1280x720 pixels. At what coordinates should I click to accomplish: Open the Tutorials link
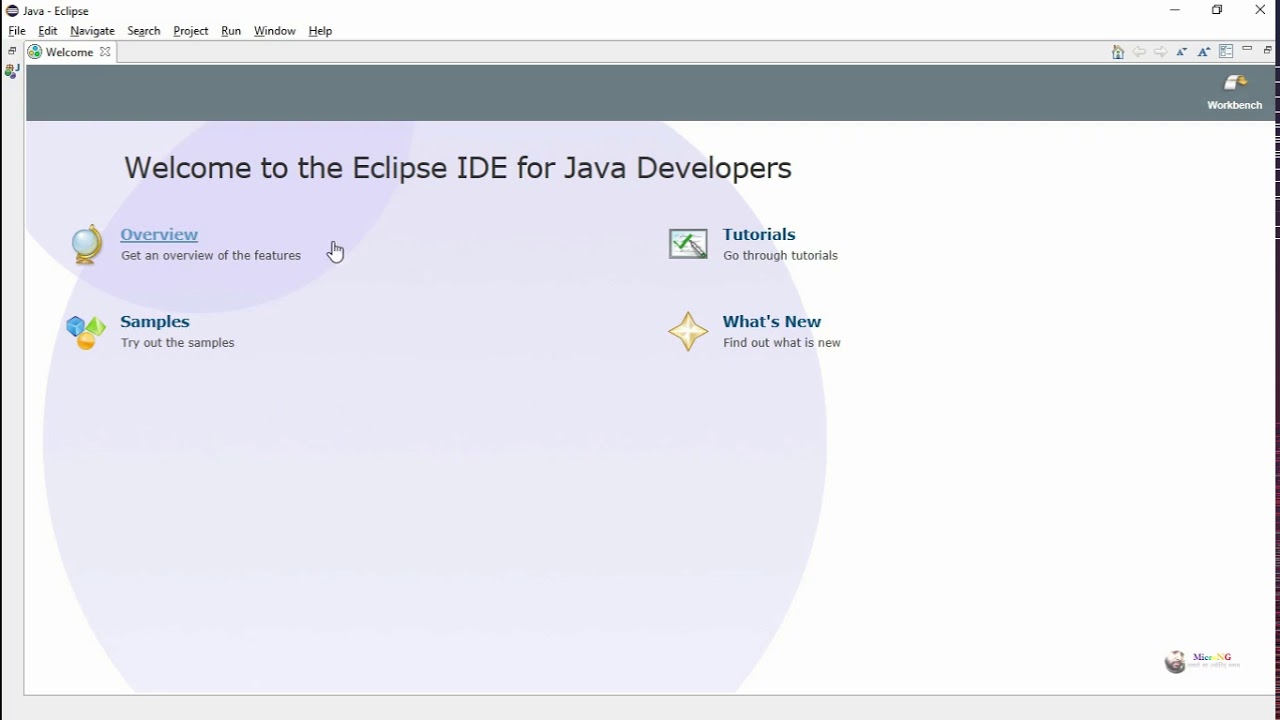click(x=759, y=234)
